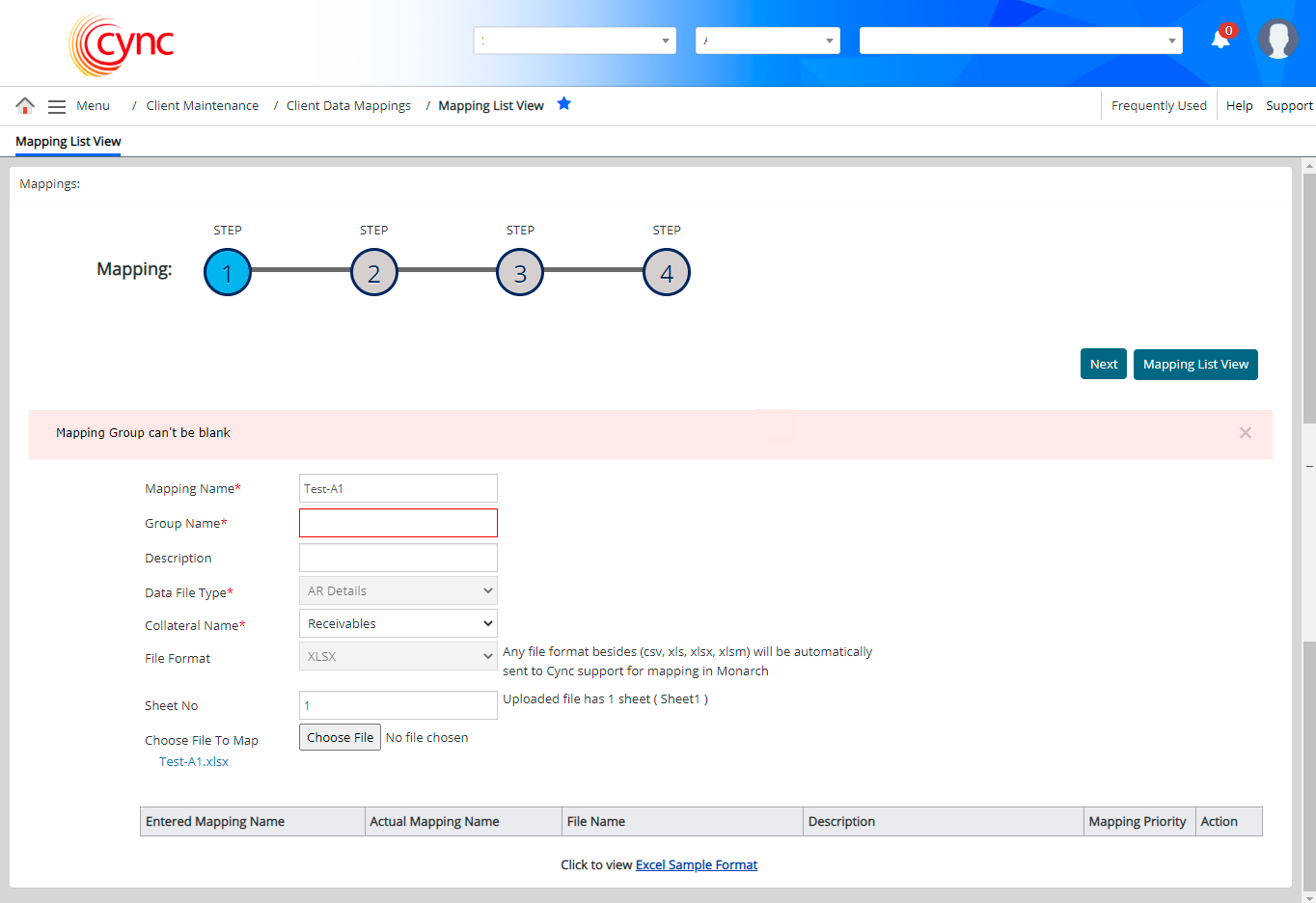Open the notification bell icon
Image resolution: width=1316 pixels, height=903 pixels.
tap(1220, 40)
